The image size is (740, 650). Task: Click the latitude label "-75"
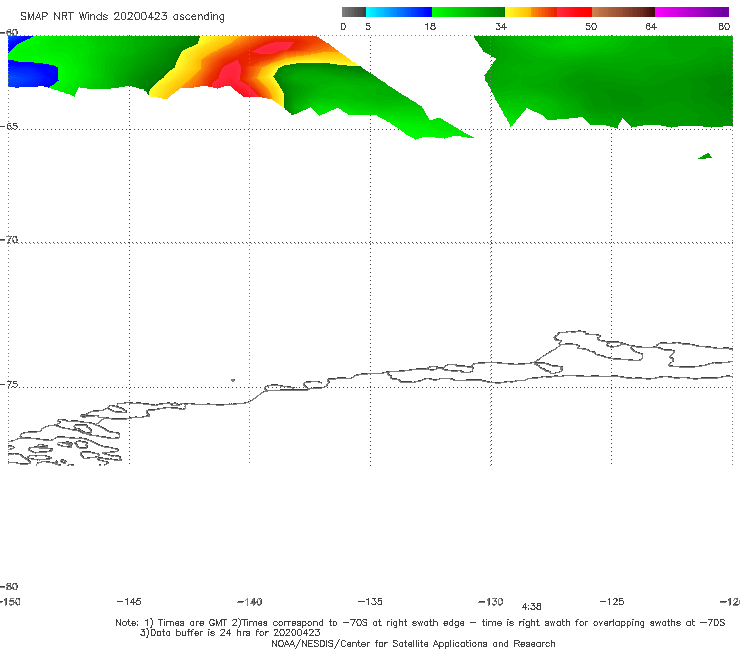(x=9, y=385)
